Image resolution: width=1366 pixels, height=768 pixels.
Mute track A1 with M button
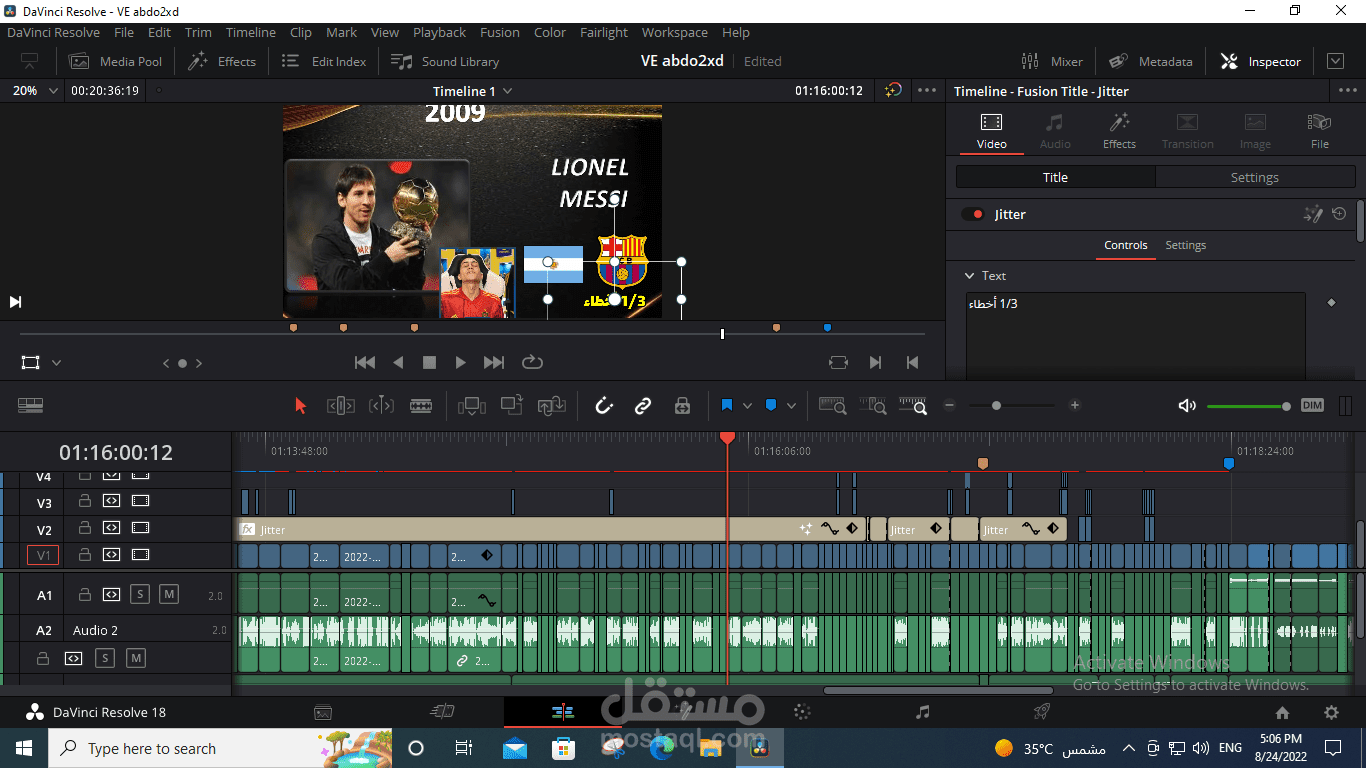169,595
